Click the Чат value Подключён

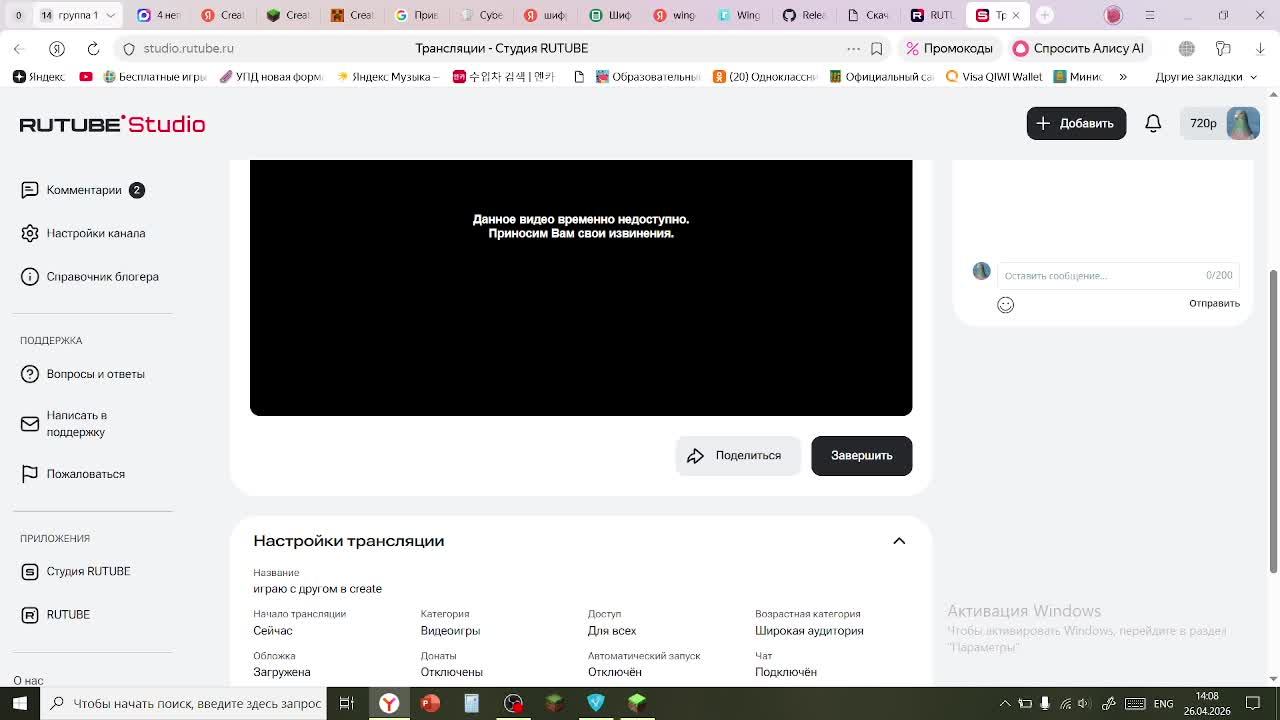click(786, 672)
